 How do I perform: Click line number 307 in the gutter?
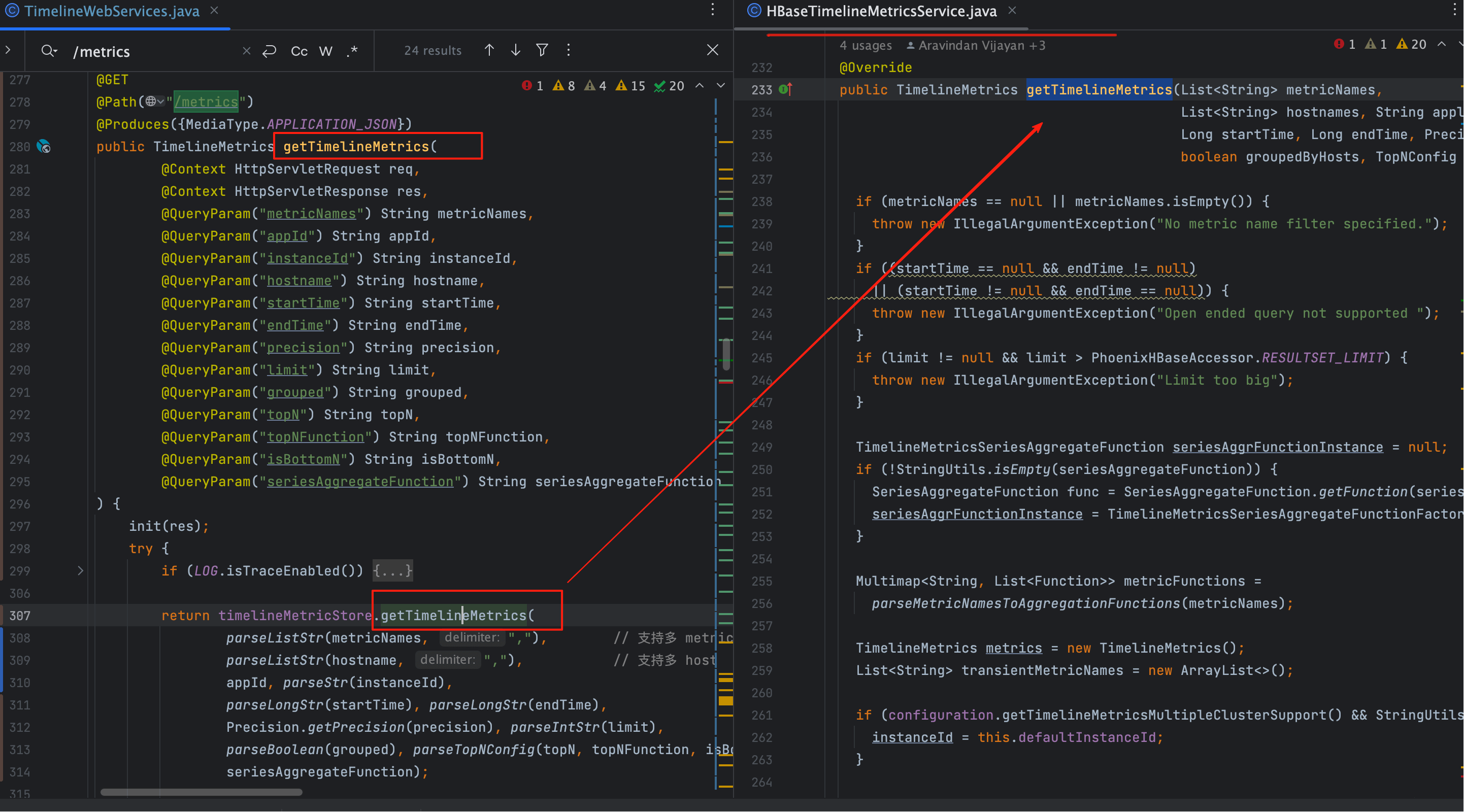click(x=20, y=616)
